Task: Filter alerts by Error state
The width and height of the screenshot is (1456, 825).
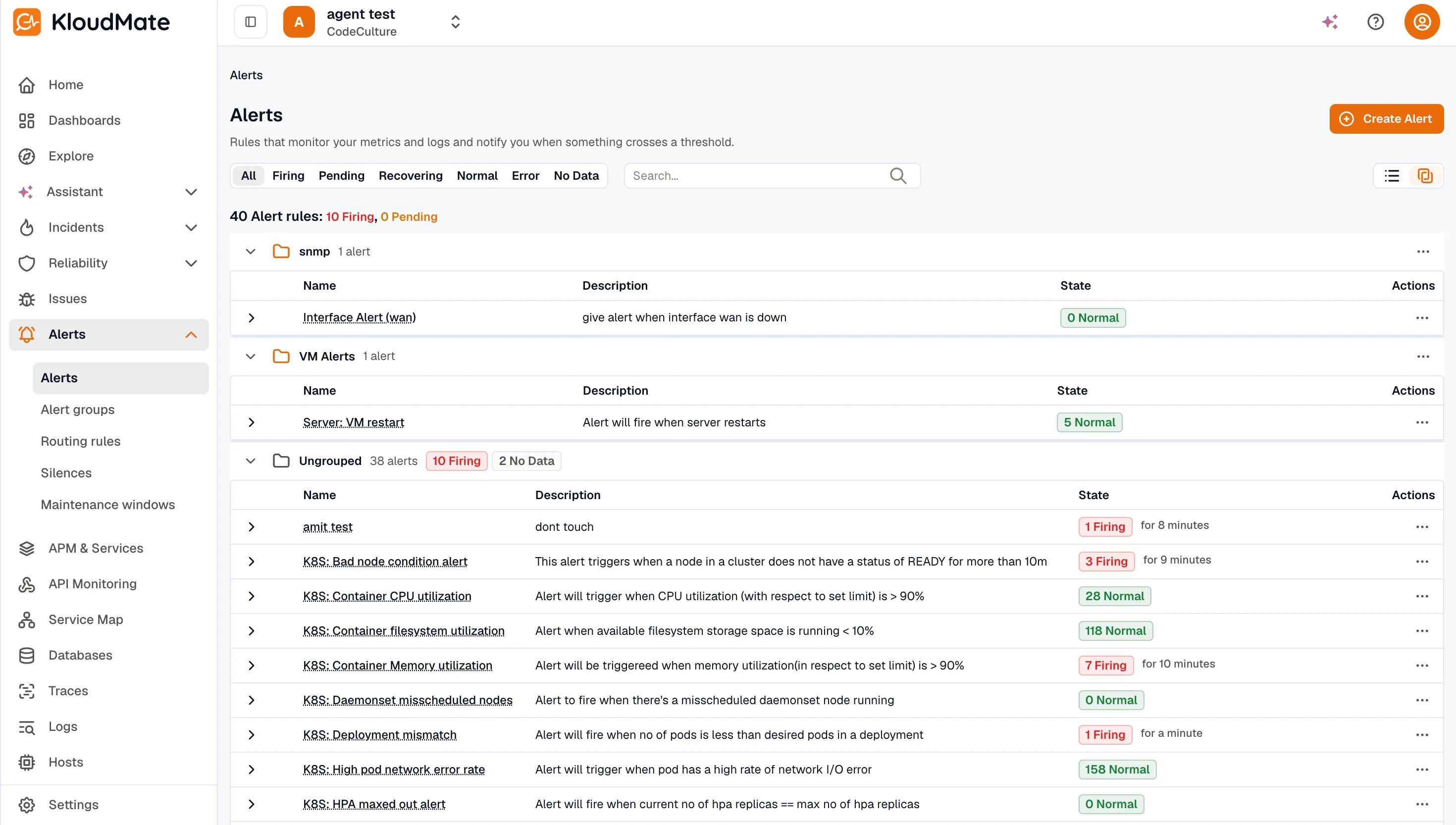Action: pos(525,176)
